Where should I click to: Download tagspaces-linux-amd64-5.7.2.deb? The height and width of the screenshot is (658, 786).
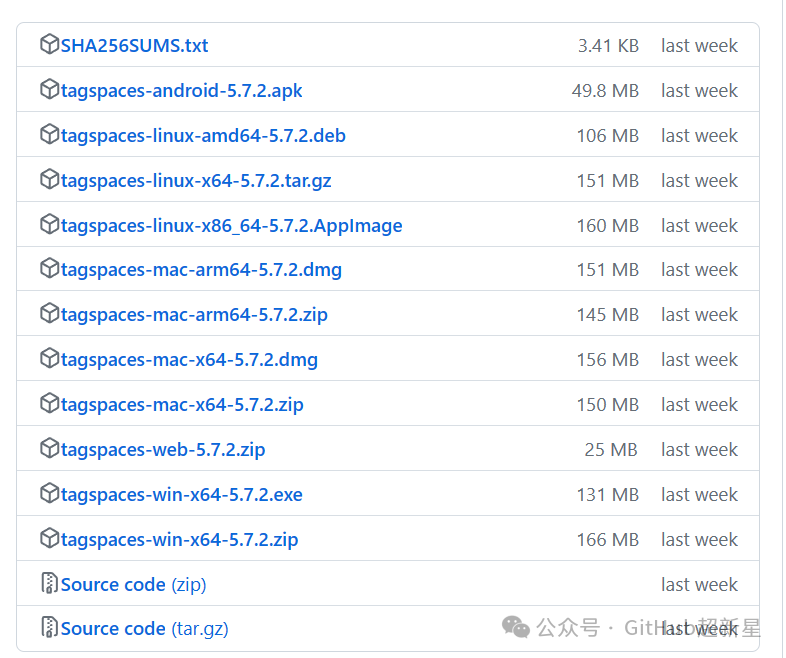click(x=203, y=136)
